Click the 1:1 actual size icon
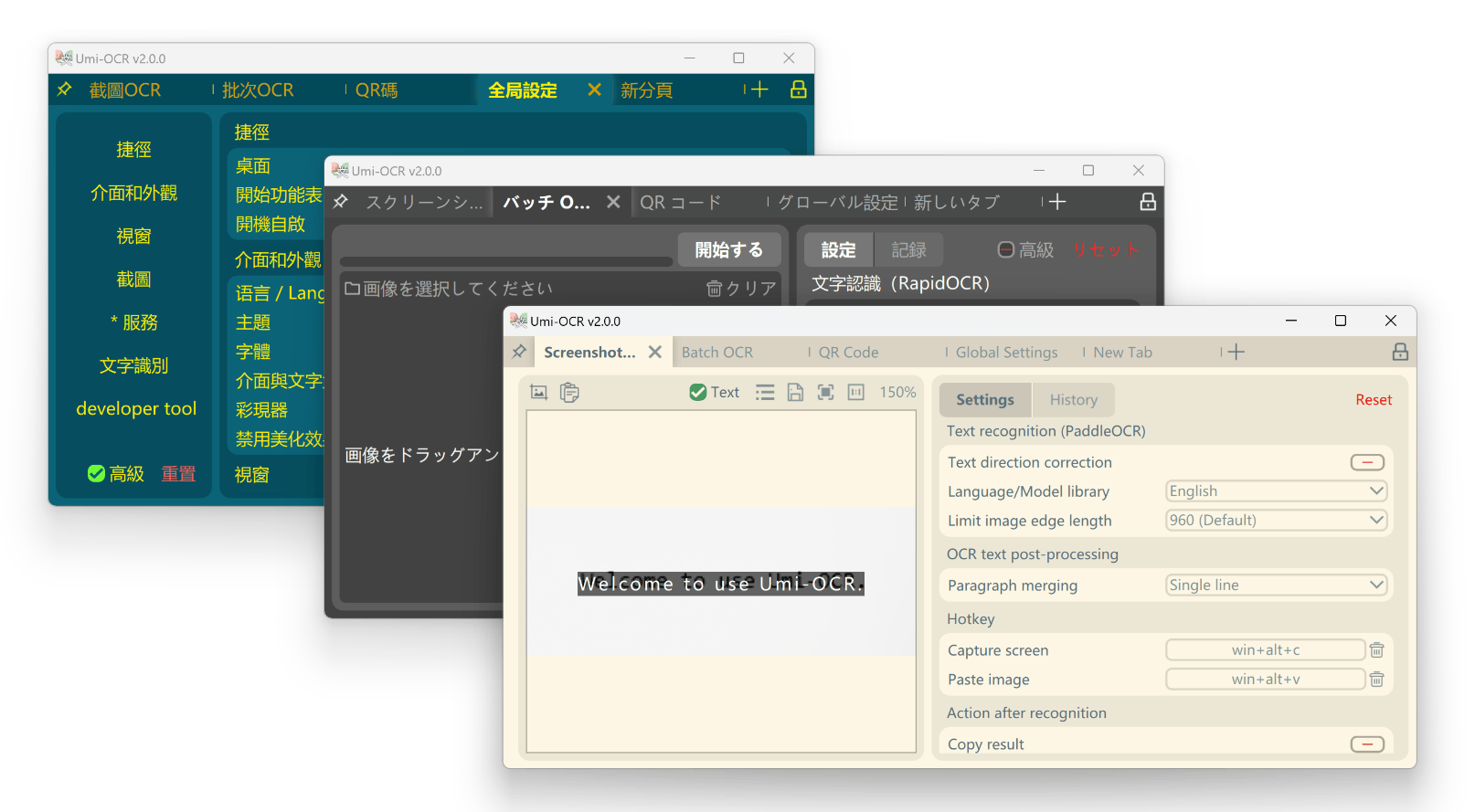Screen dimensions: 1475x812 tap(855, 393)
